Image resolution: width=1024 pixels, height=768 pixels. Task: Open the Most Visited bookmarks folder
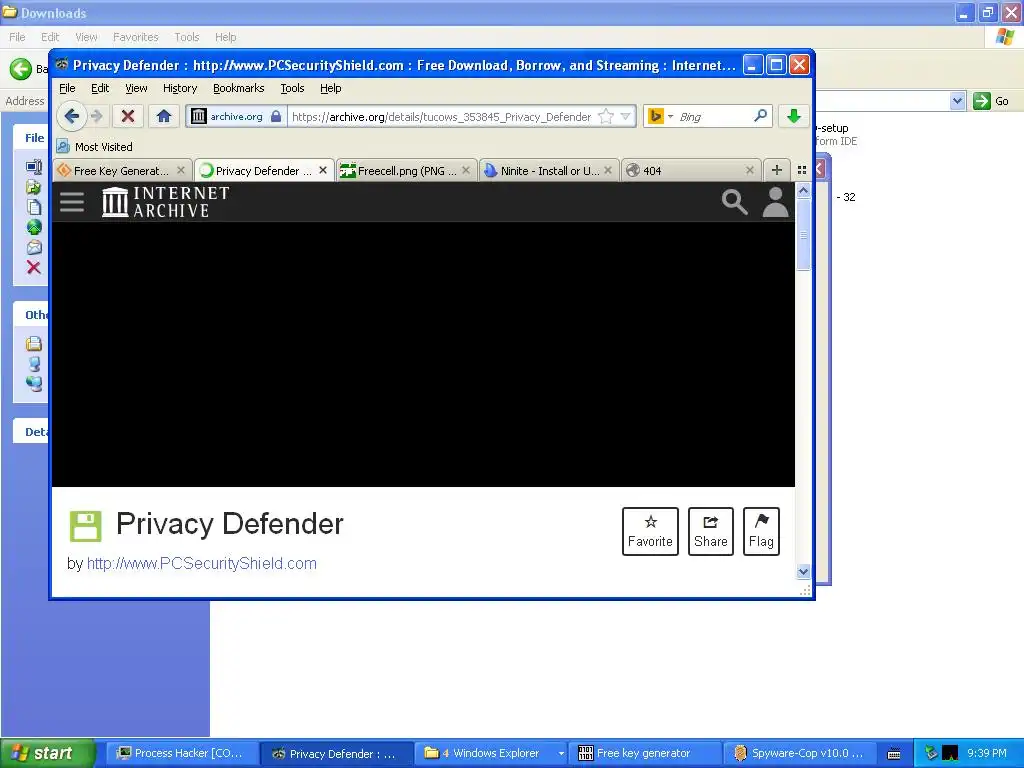95,147
